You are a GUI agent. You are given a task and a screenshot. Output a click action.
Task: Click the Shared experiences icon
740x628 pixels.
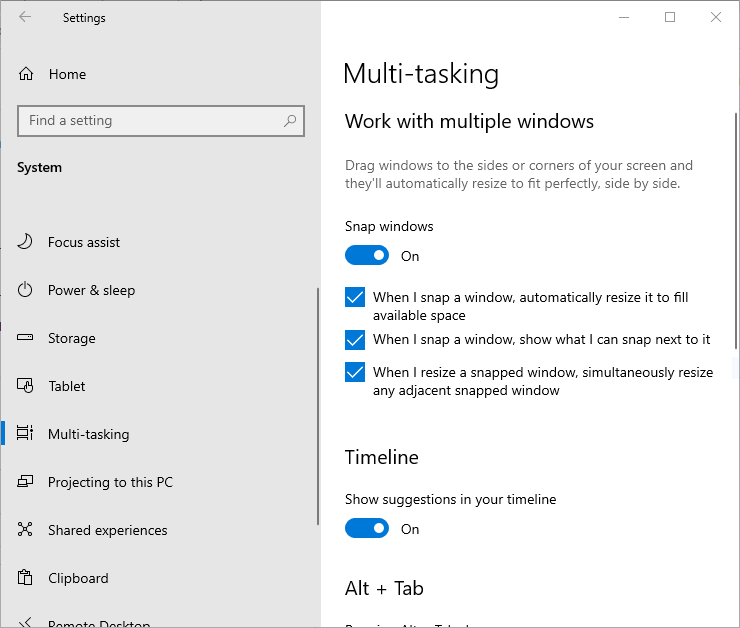click(x=26, y=530)
